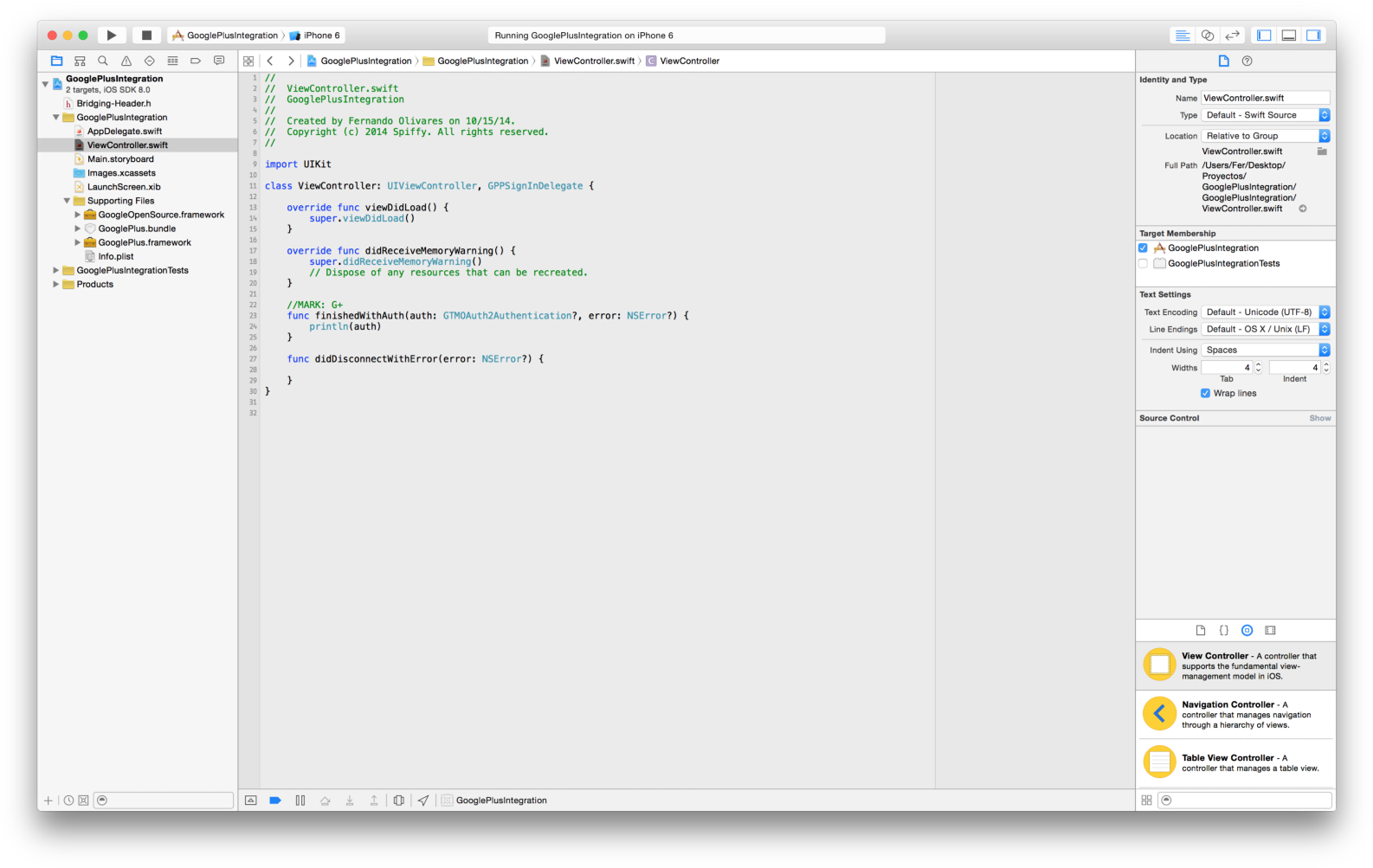Open the Location Relative to Group dropdown
Screen dimensions: 1373x868
[x=1265, y=136]
